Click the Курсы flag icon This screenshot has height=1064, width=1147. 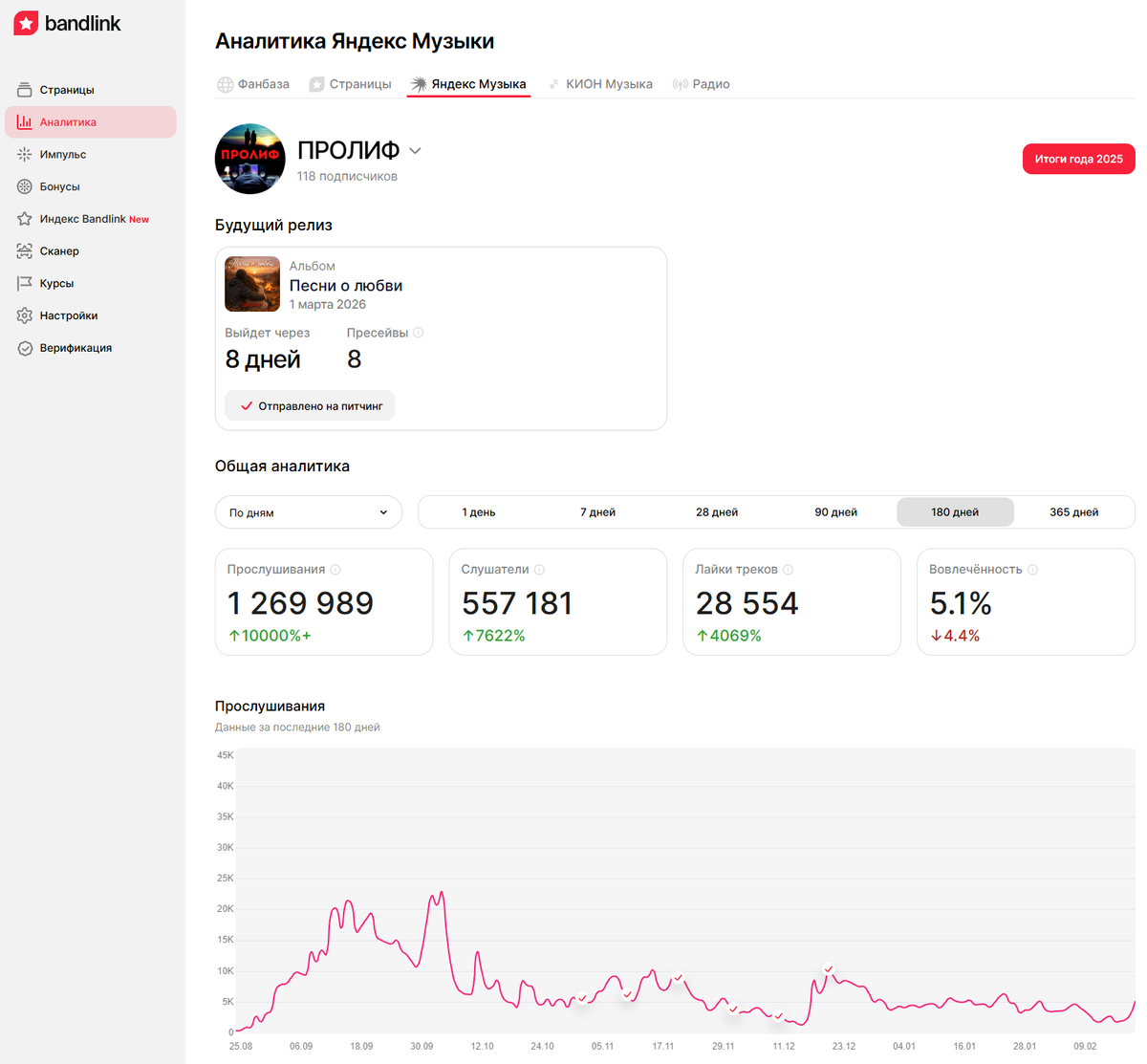(x=25, y=283)
